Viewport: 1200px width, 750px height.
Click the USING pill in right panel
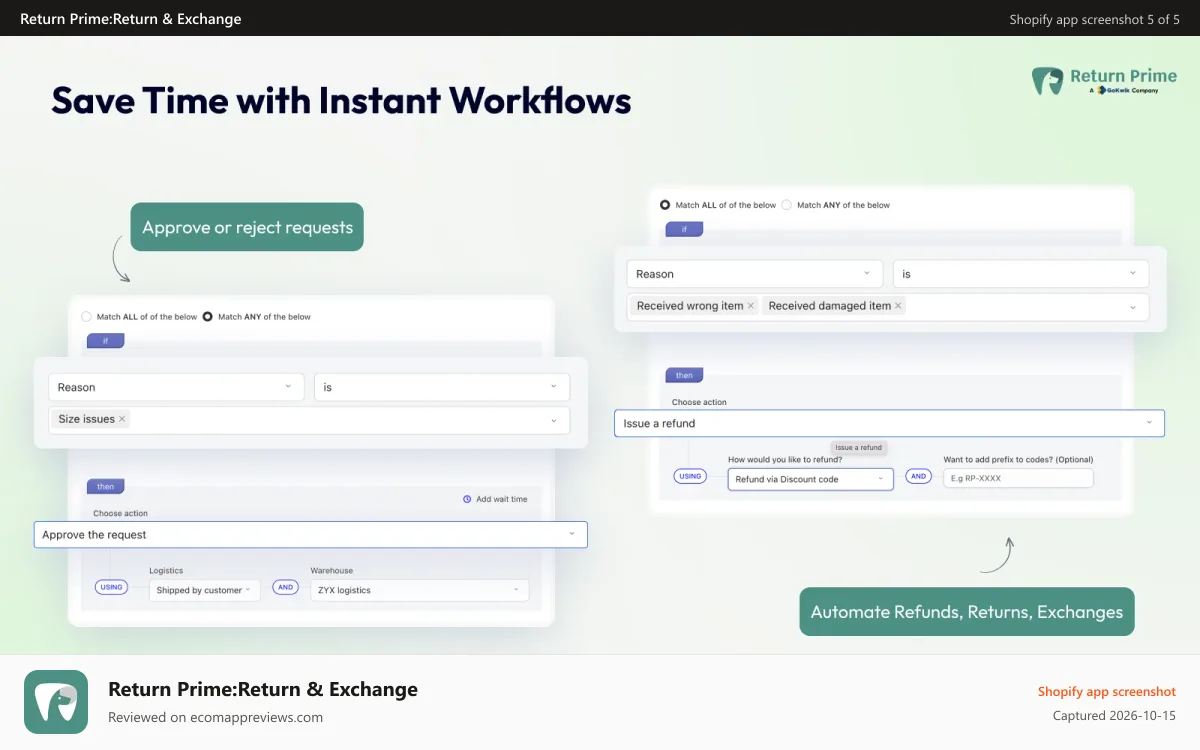point(690,476)
